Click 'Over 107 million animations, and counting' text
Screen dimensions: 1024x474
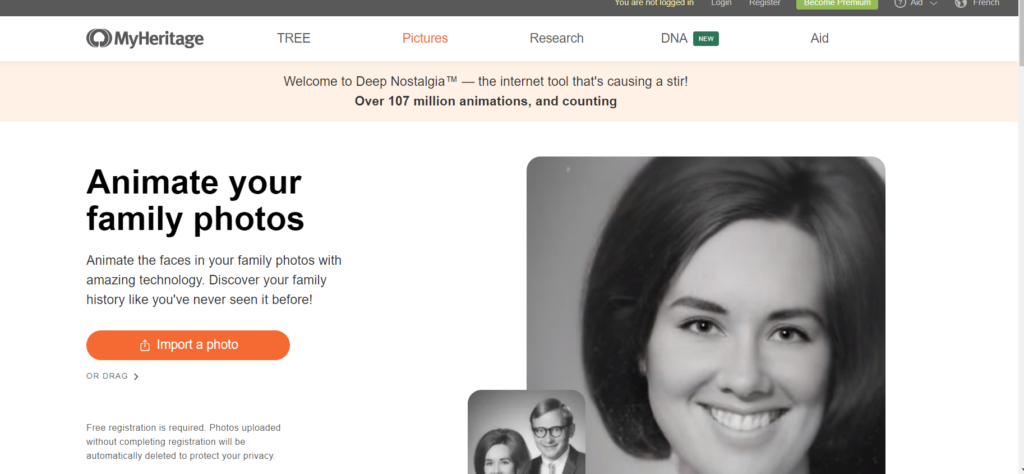pyautogui.click(x=486, y=101)
